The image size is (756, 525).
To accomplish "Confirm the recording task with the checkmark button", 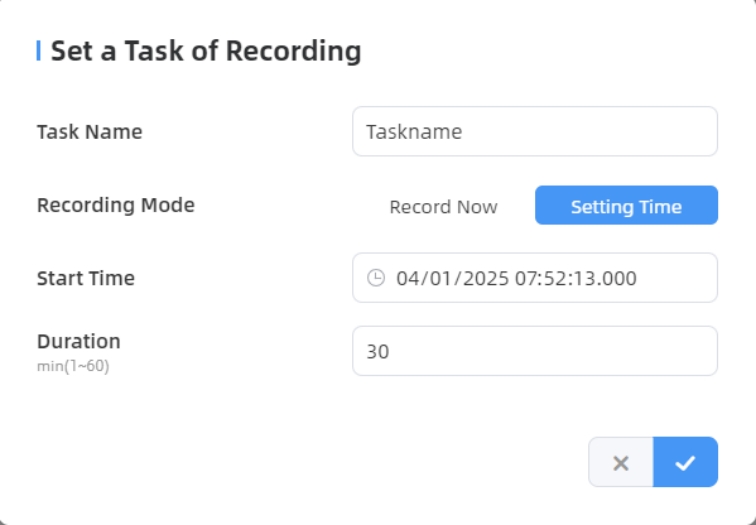I will [686, 462].
